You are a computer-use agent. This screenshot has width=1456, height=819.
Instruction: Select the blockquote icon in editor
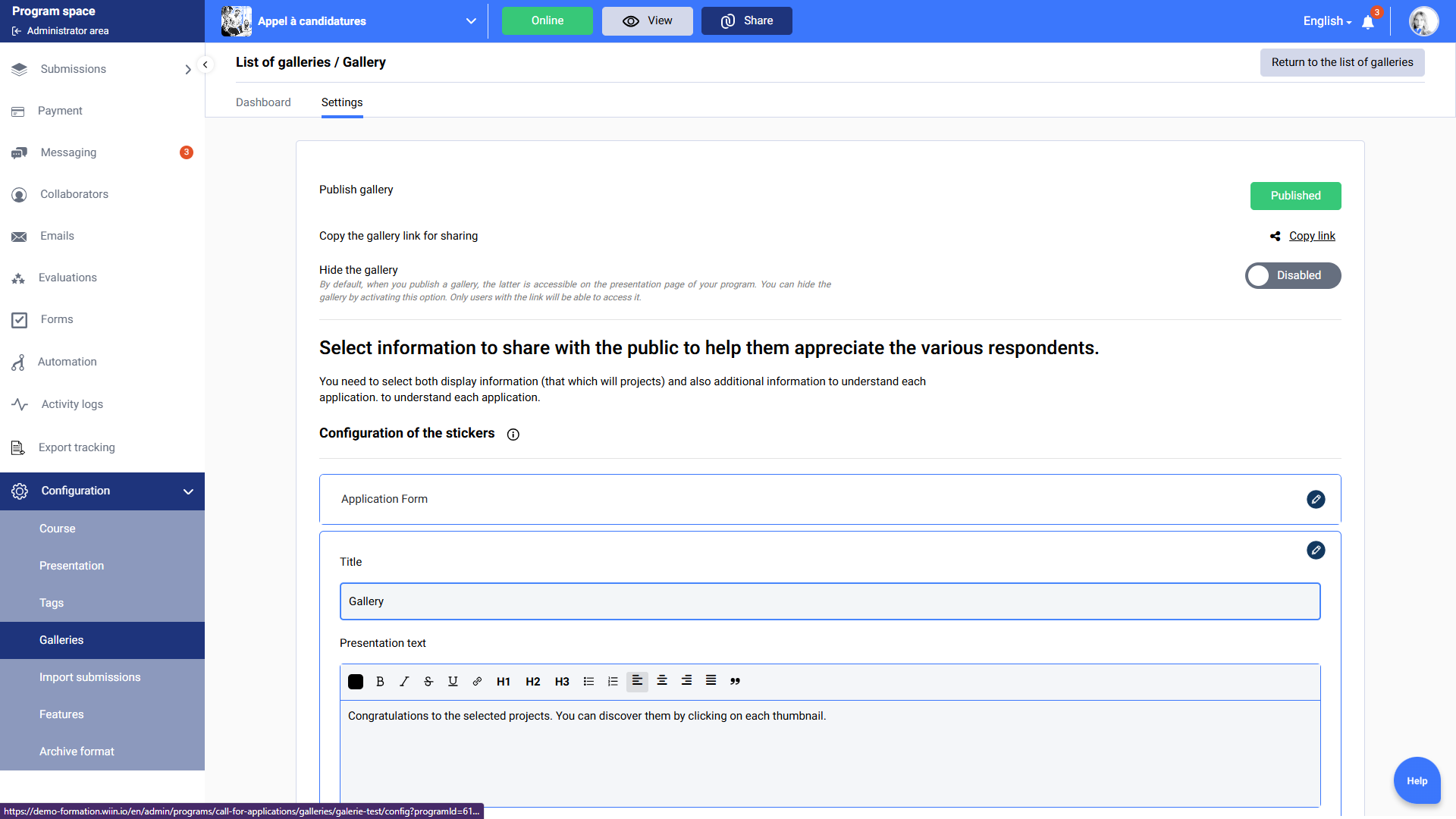pos(735,681)
